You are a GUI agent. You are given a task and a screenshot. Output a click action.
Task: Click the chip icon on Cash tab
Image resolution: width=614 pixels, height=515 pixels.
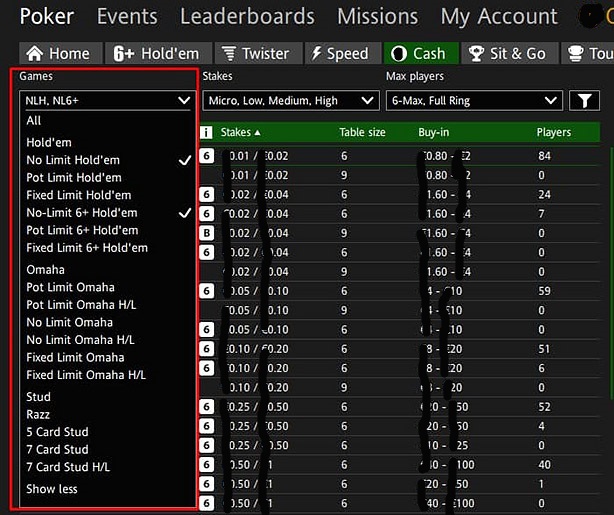[399, 54]
